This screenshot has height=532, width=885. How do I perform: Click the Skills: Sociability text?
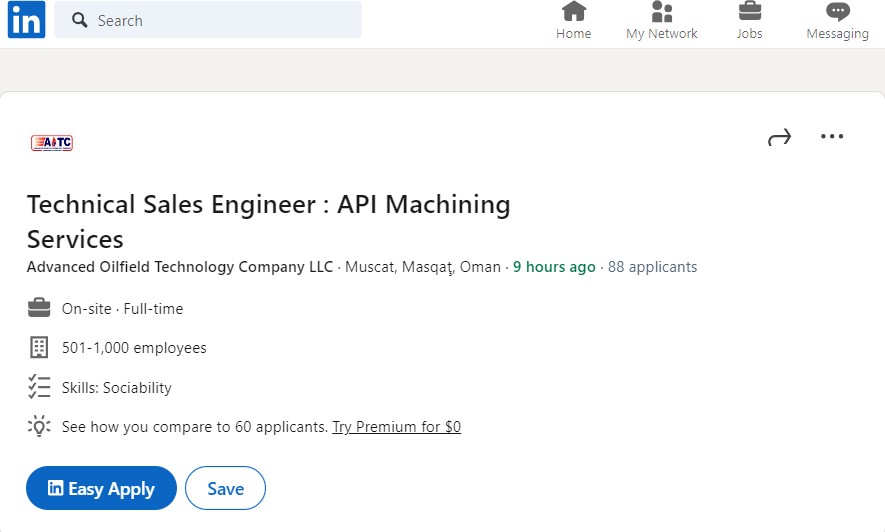117,388
